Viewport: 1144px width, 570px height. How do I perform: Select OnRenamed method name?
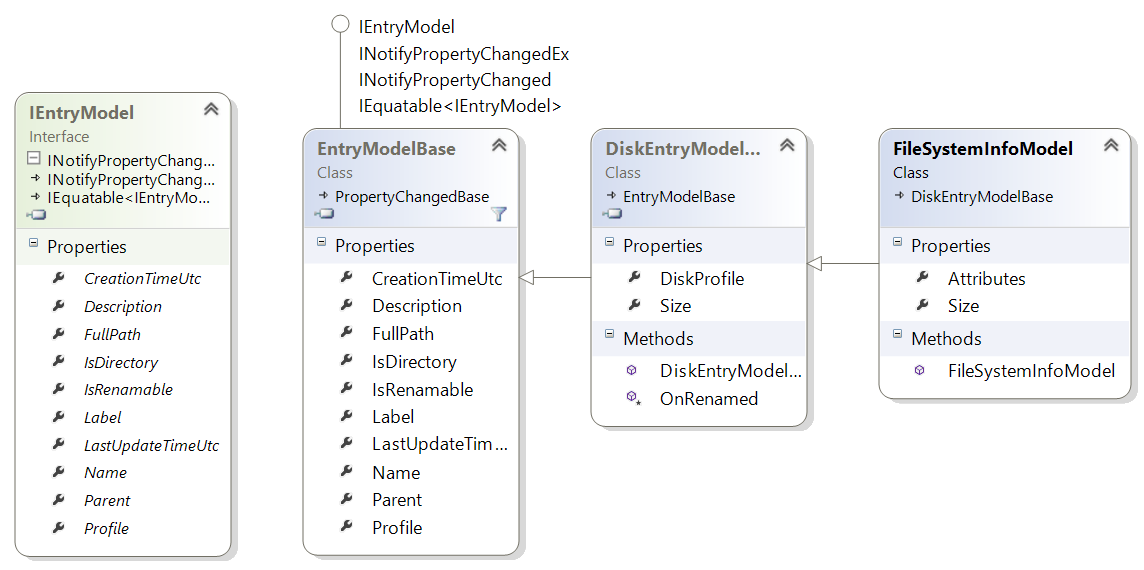709,398
